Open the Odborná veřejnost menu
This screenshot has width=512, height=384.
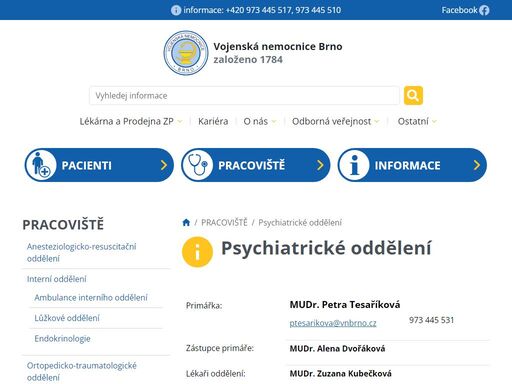click(x=331, y=121)
